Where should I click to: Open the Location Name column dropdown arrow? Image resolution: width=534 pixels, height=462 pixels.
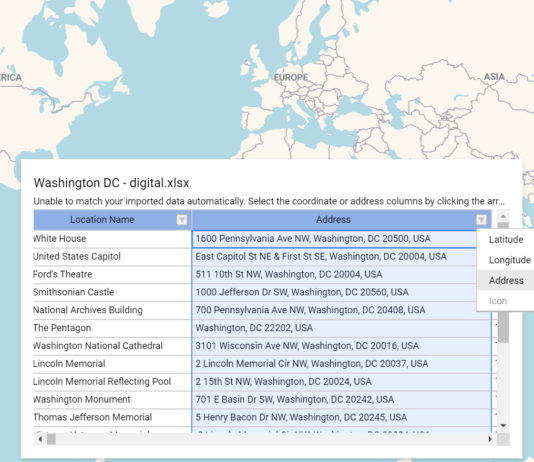[182, 220]
